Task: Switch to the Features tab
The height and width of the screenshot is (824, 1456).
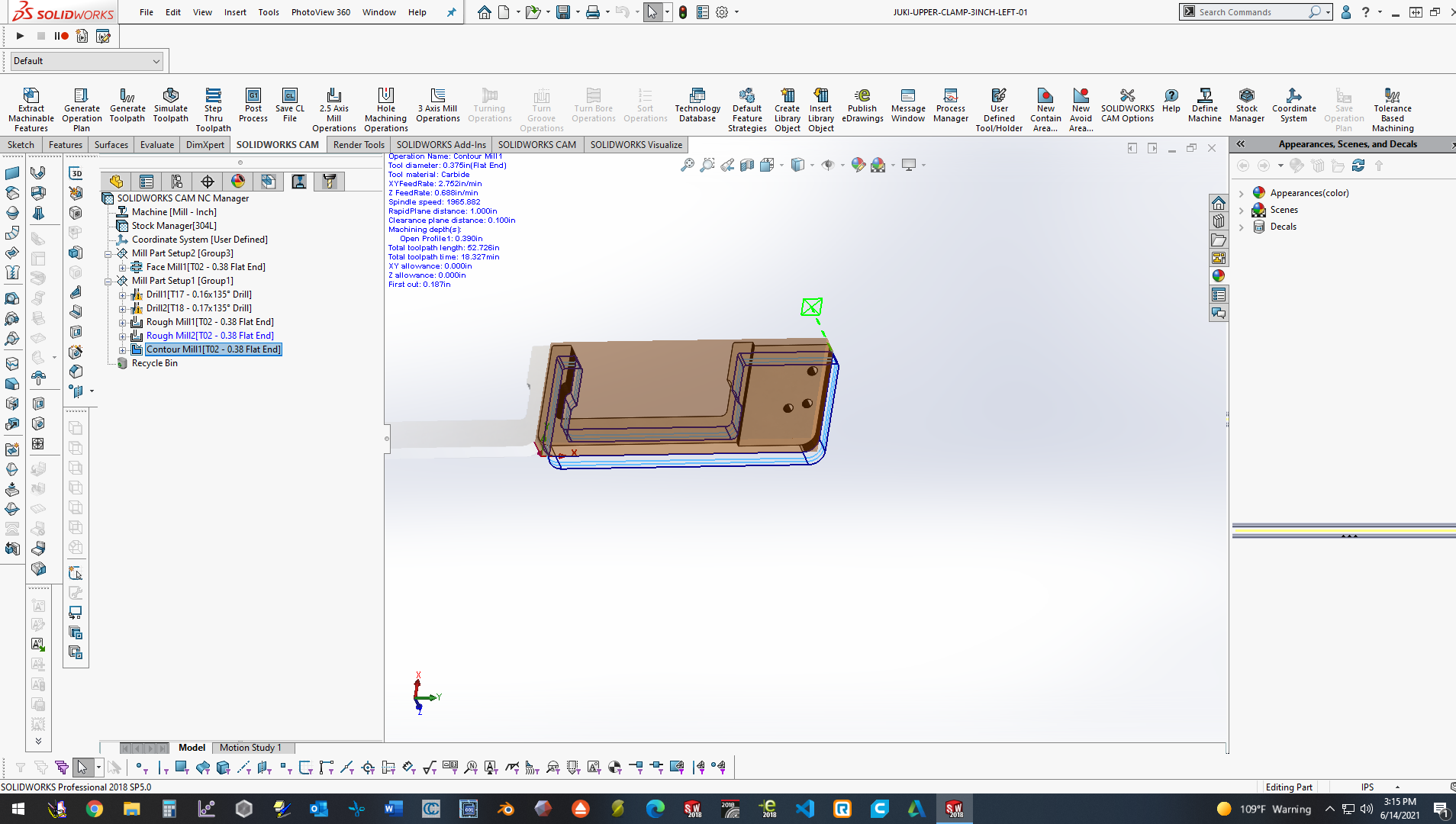Action: click(66, 145)
